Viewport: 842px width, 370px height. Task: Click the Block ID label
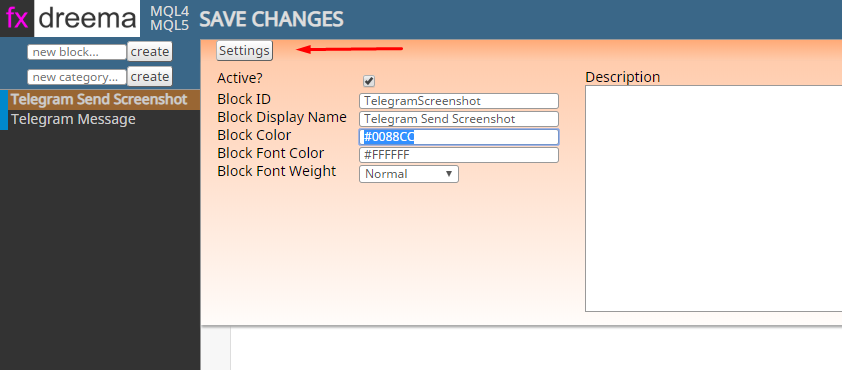(244, 99)
